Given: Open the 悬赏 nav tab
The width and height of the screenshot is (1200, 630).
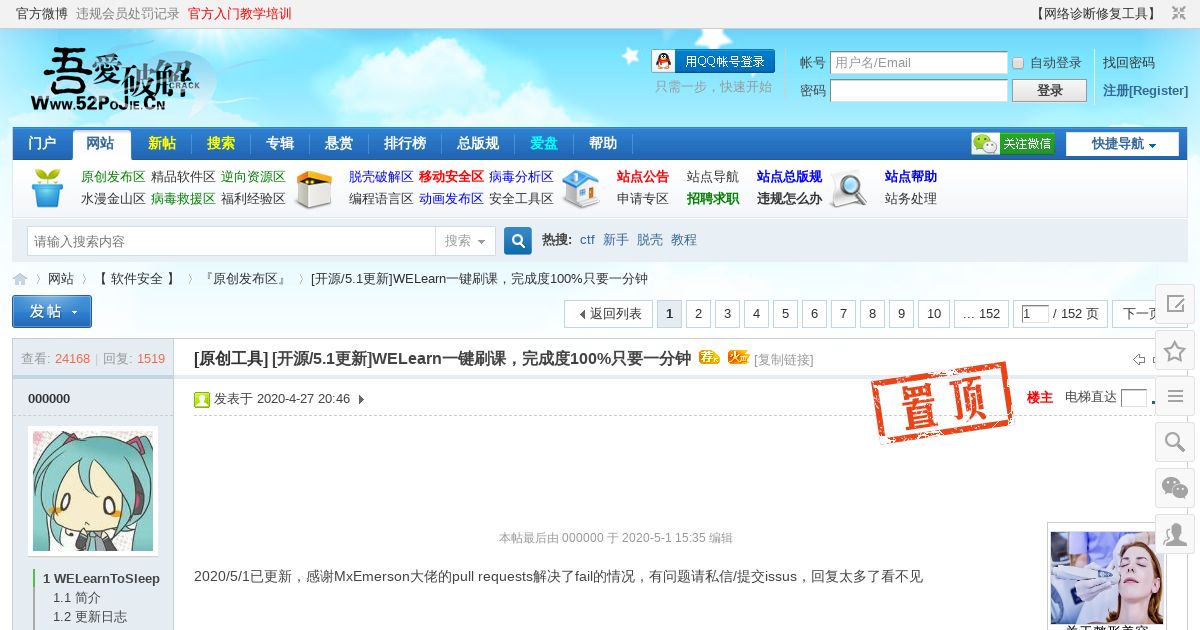Looking at the screenshot, I should pyautogui.click(x=339, y=143).
